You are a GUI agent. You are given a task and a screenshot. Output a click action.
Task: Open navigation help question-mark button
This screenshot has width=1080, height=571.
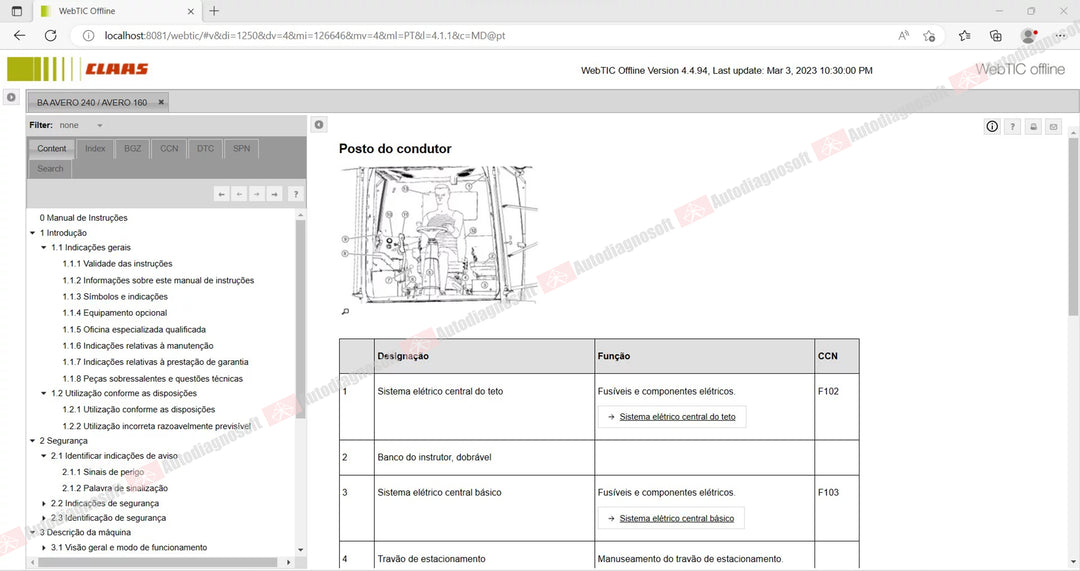point(295,194)
